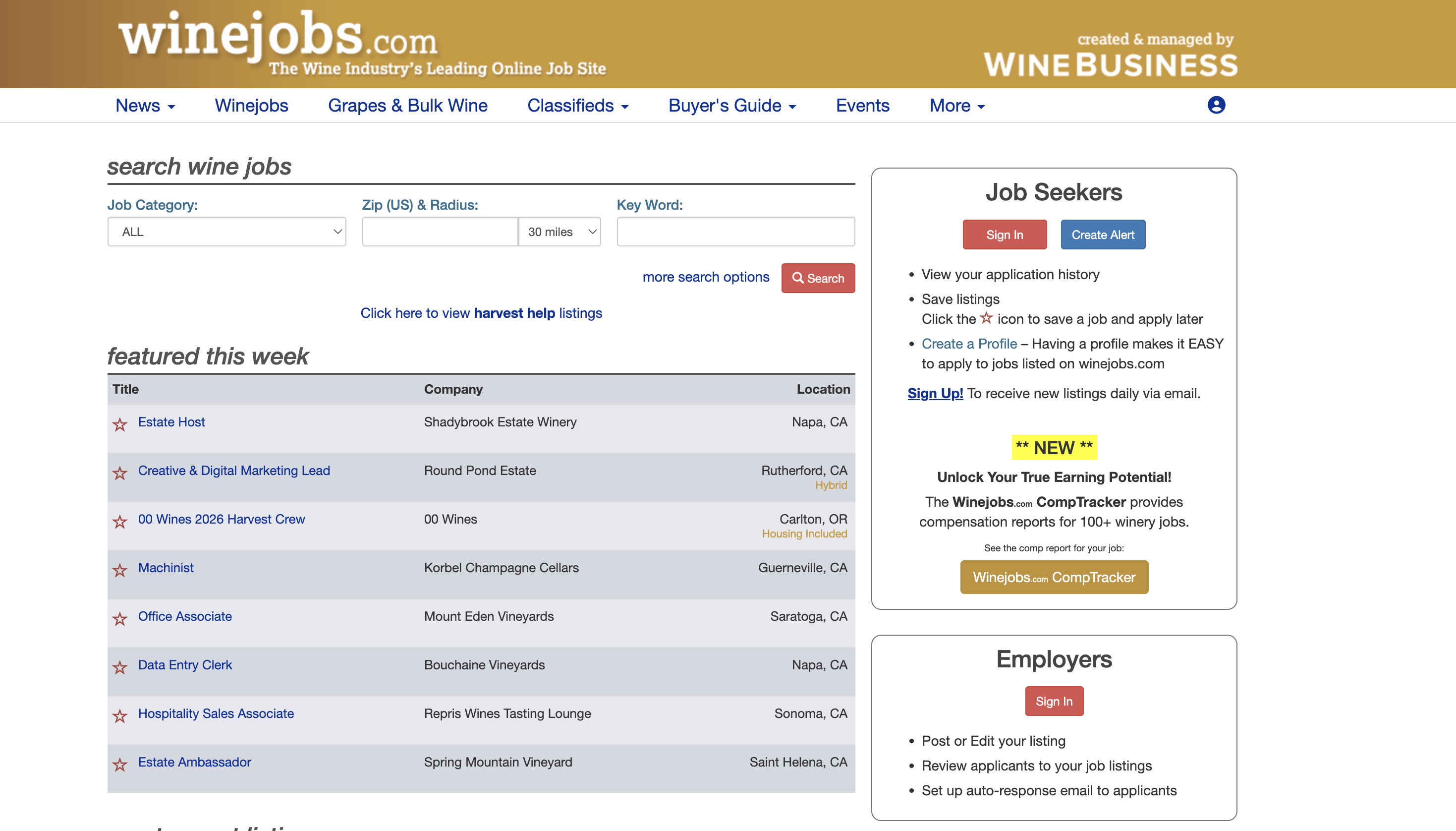View harvest help listings link

481,313
